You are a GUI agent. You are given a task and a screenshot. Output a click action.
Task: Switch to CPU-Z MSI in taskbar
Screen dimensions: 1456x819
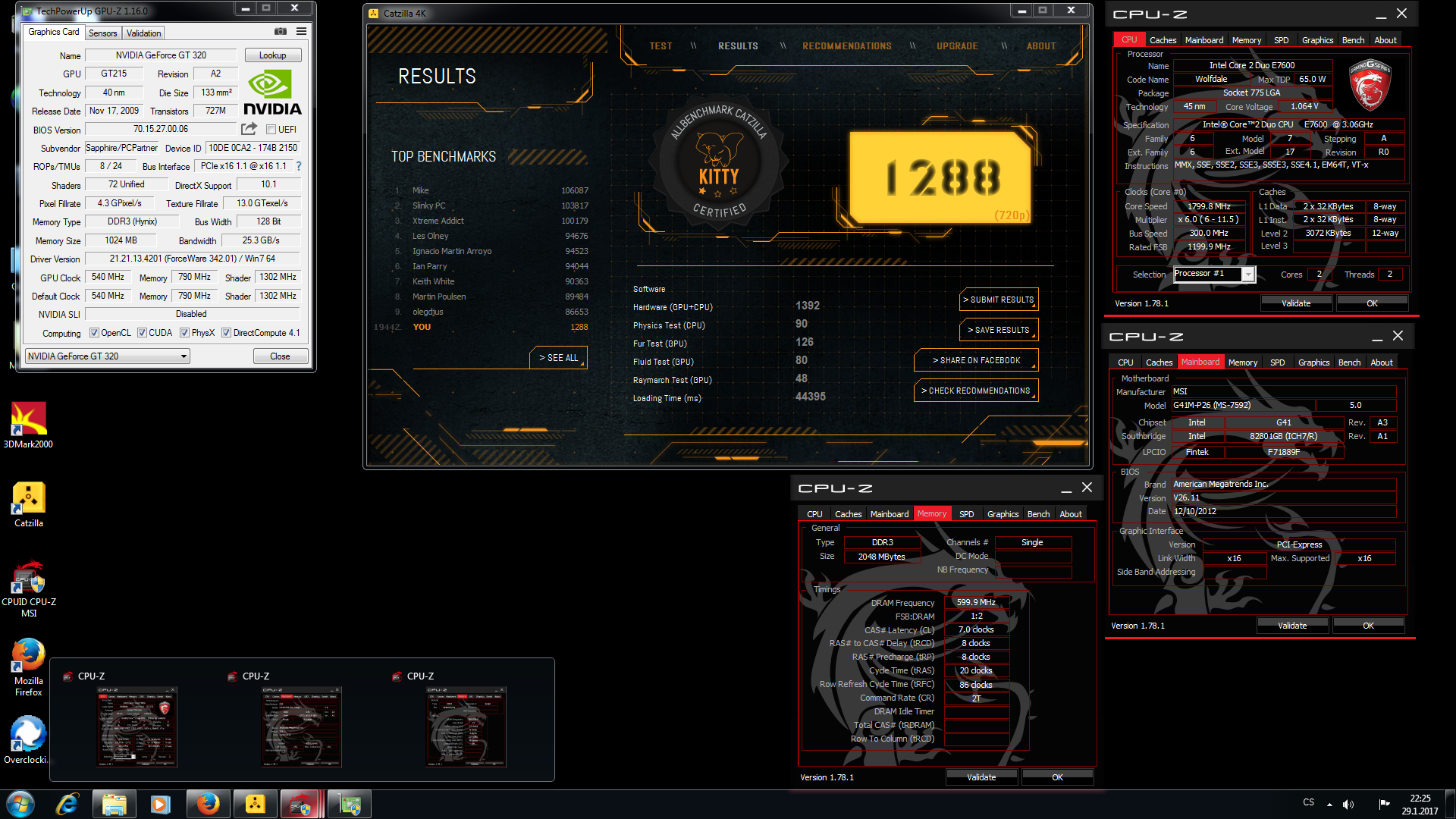[x=302, y=804]
